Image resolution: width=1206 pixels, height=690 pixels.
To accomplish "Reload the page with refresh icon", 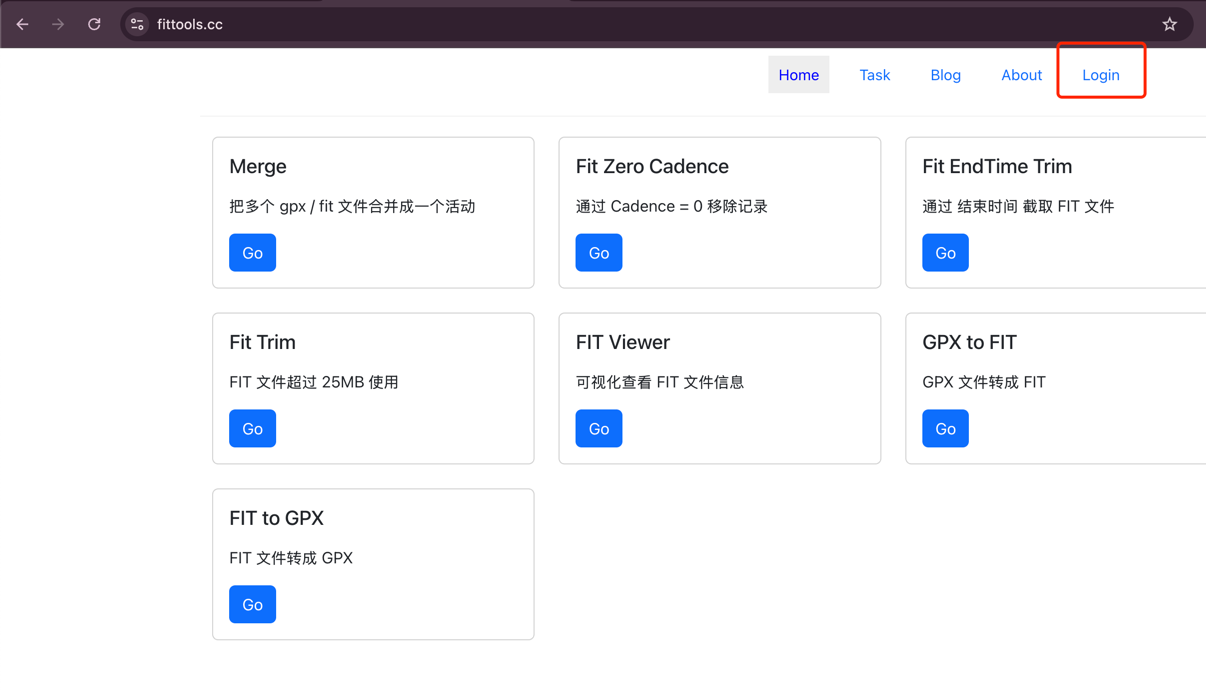I will tap(94, 24).
